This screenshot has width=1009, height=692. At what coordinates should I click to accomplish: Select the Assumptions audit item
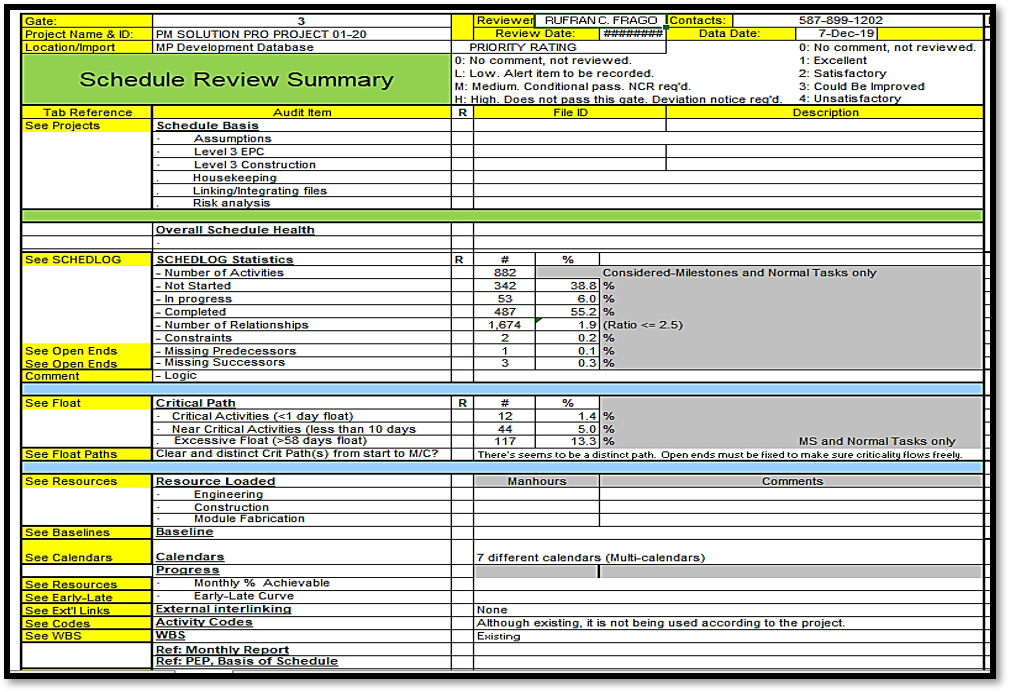coord(302,138)
